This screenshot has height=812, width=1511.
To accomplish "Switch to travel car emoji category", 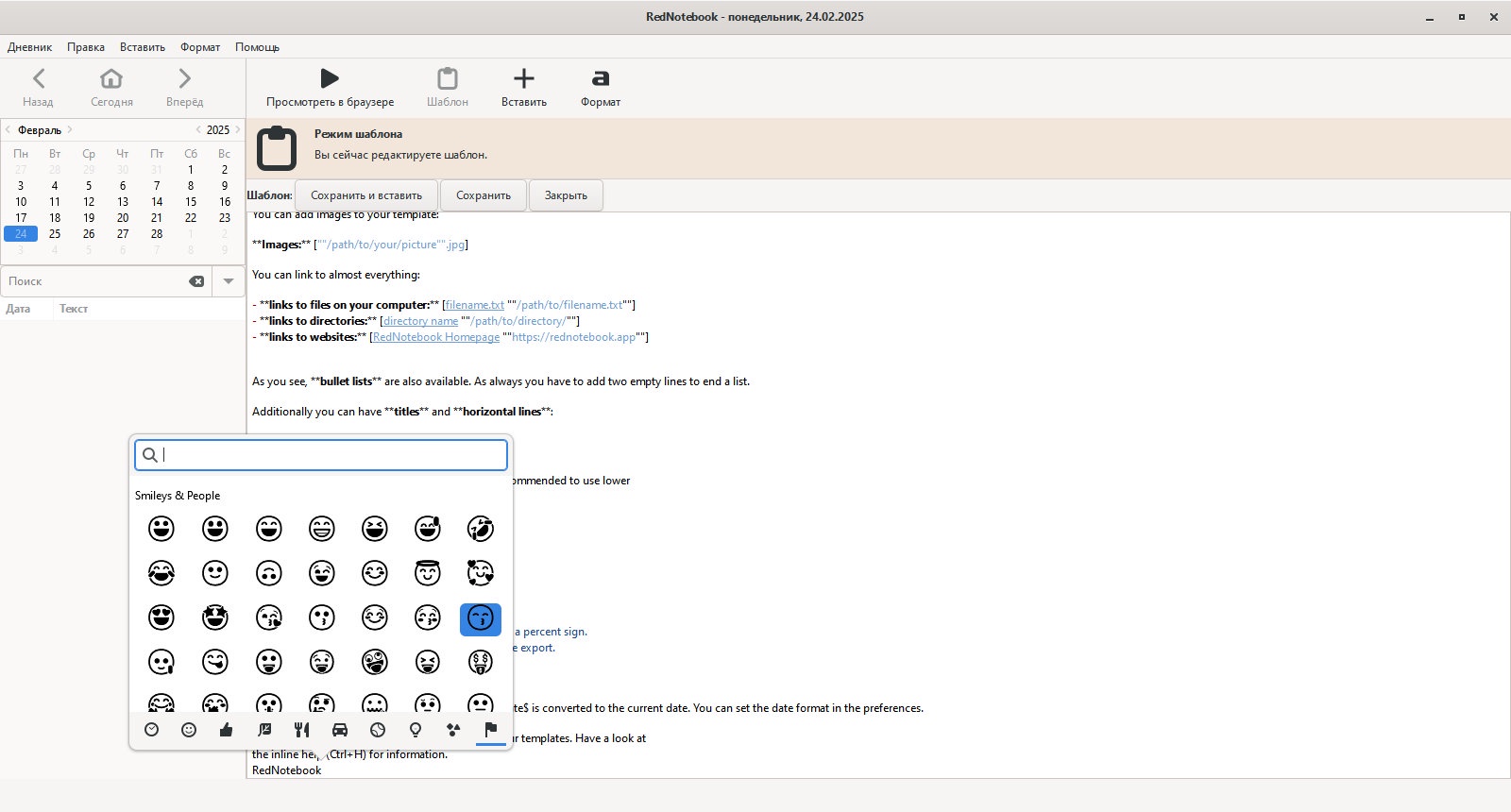I will [340, 730].
